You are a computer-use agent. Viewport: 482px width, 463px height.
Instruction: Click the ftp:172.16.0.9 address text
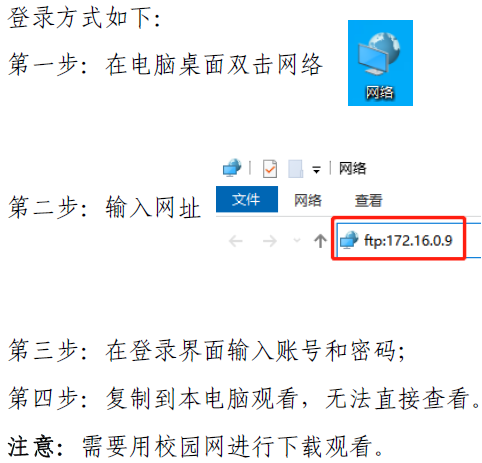(x=408, y=240)
